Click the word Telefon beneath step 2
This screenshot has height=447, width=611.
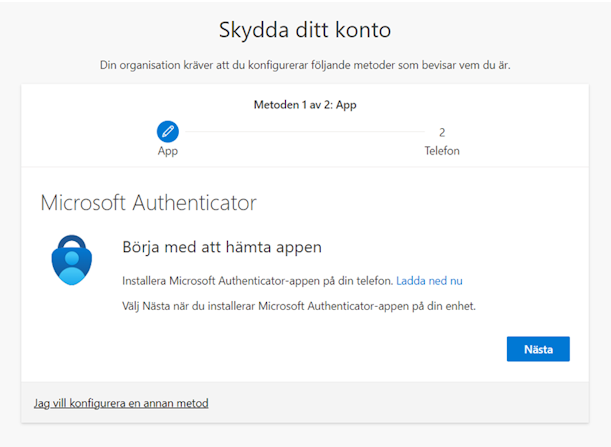click(442, 151)
